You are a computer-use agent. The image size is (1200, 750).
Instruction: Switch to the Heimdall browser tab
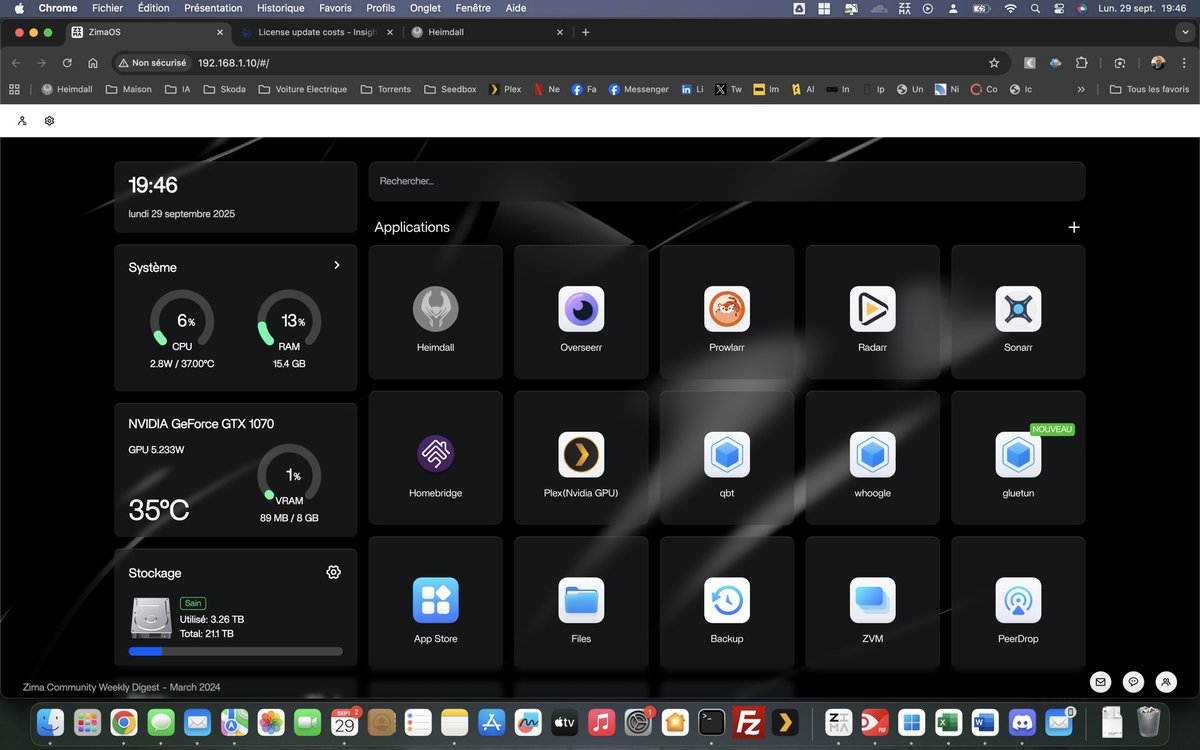(485, 32)
